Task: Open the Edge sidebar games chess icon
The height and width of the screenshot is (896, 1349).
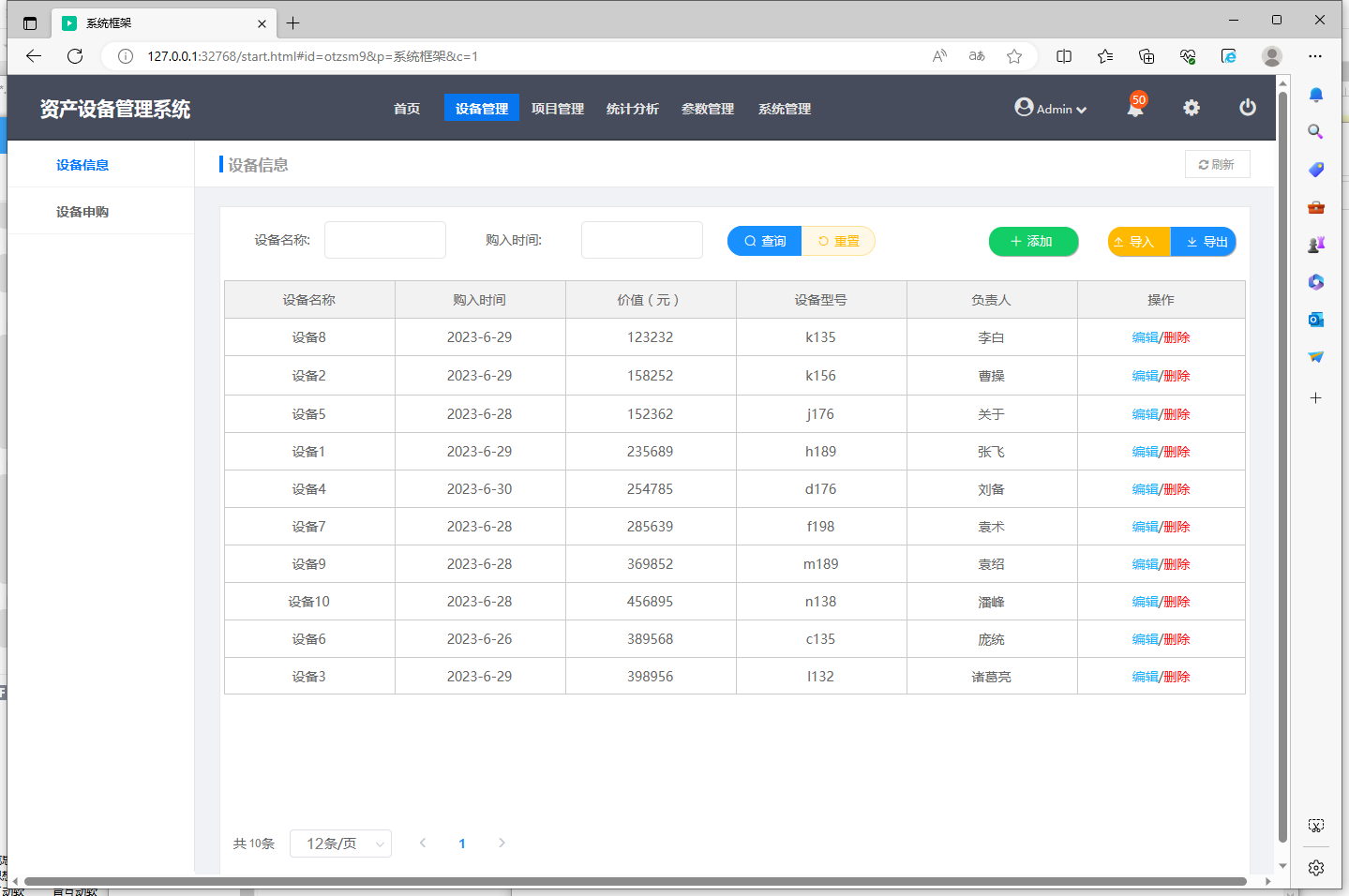Action: point(1316,245)
